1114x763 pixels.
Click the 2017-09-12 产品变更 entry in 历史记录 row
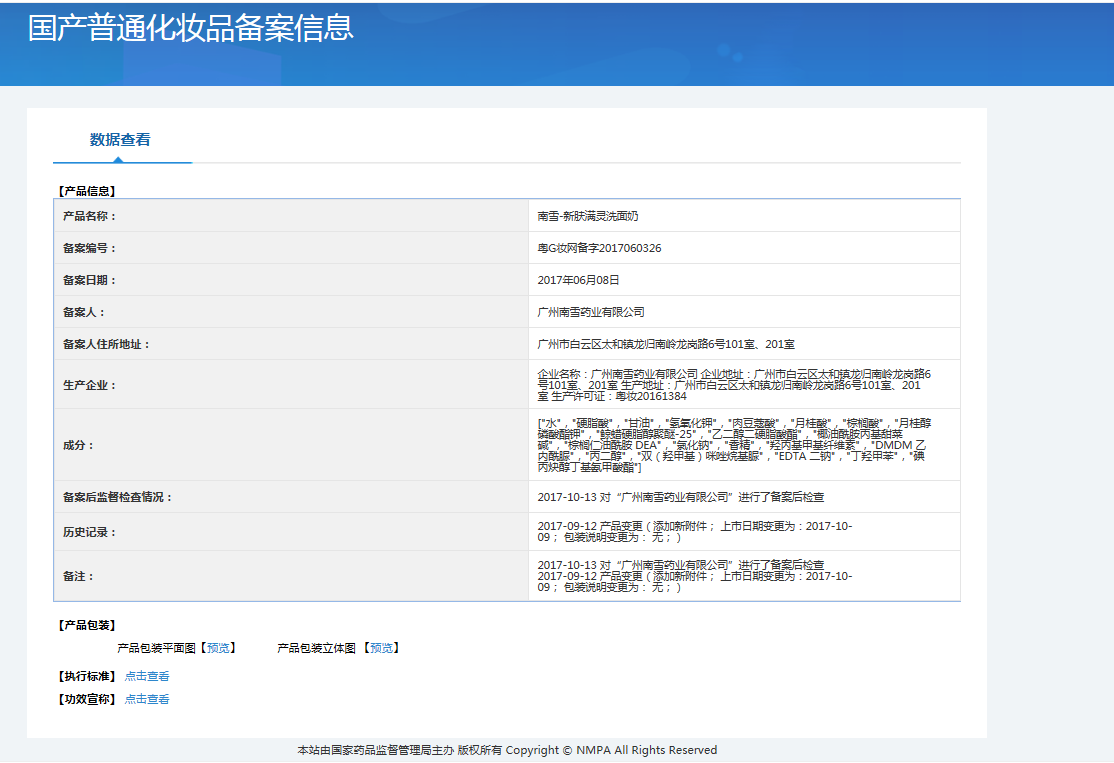(695, 532)
